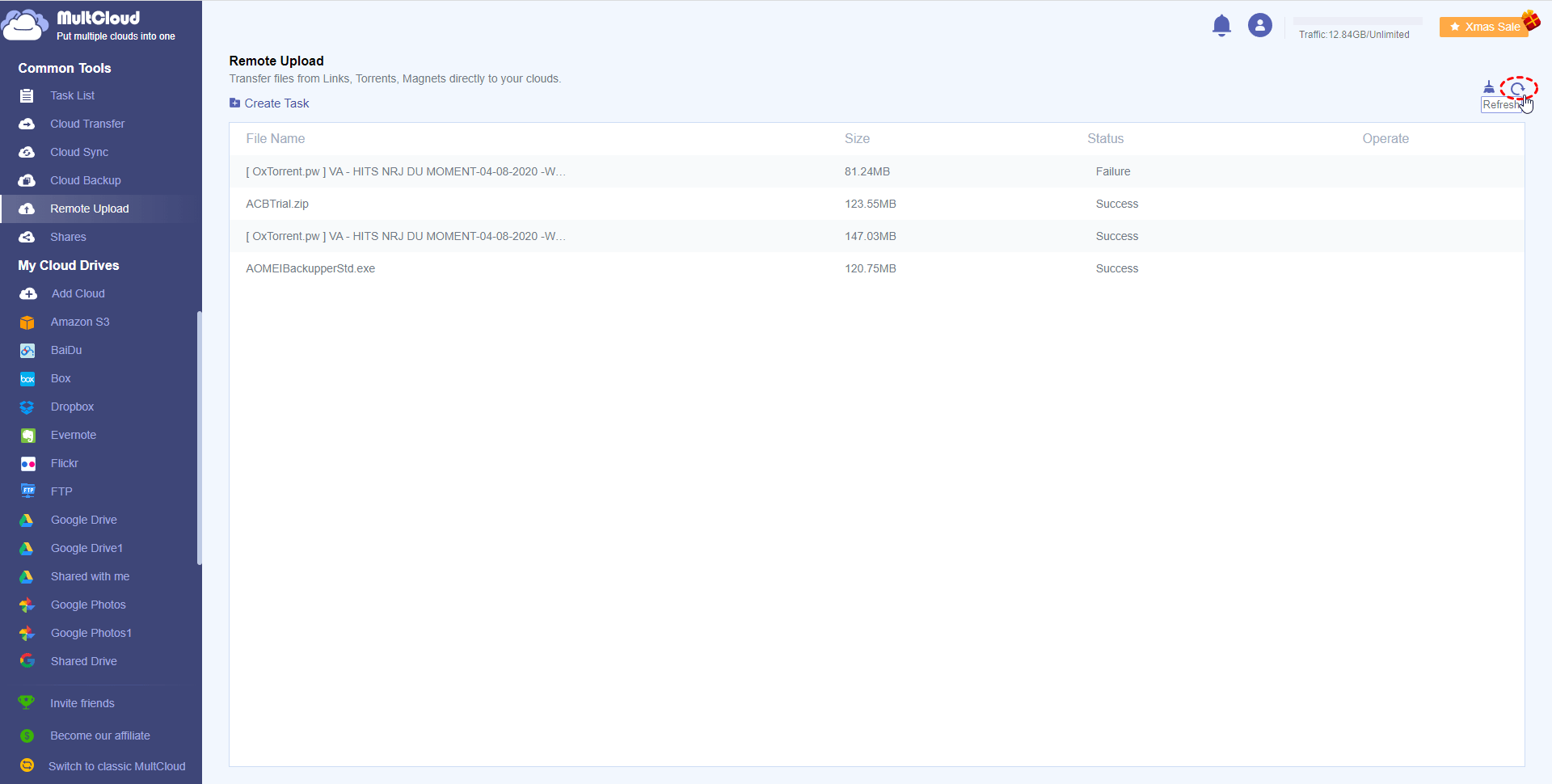Open Cloud Backup page
The image size is (1552, 784).
click(x=86, y=180)
